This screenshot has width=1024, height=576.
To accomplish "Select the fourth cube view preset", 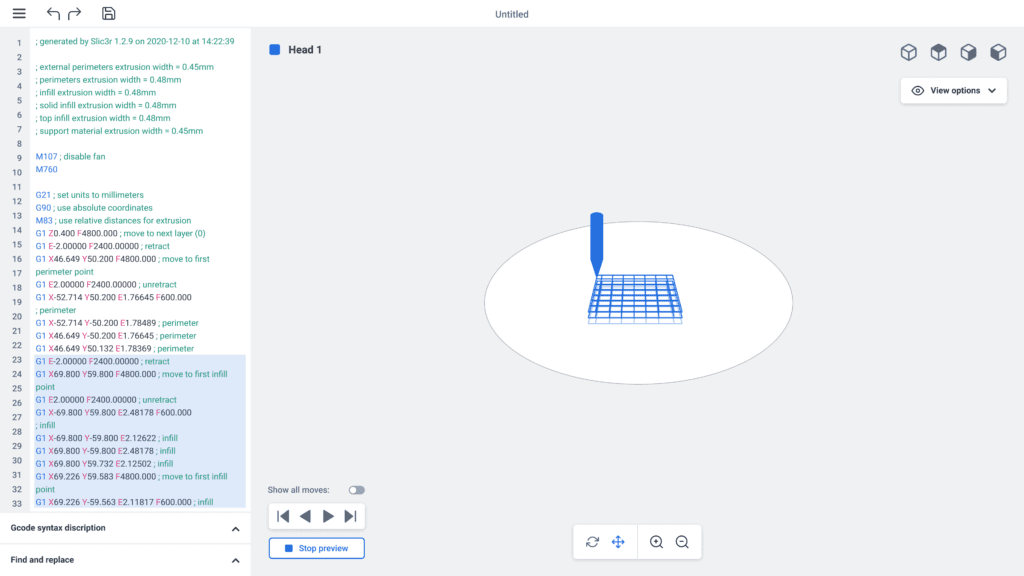I will coord(998,52).
